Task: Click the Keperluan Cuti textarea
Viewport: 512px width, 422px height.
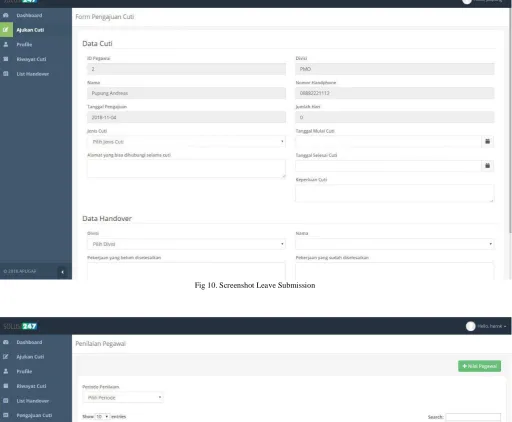Action: point(395,193)
